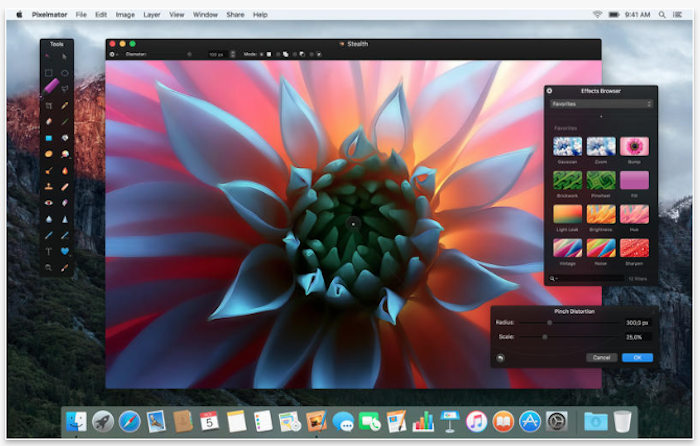Select the Bump effect thumbnail
Screen dimensions: 700x446
tap(634, 146)
